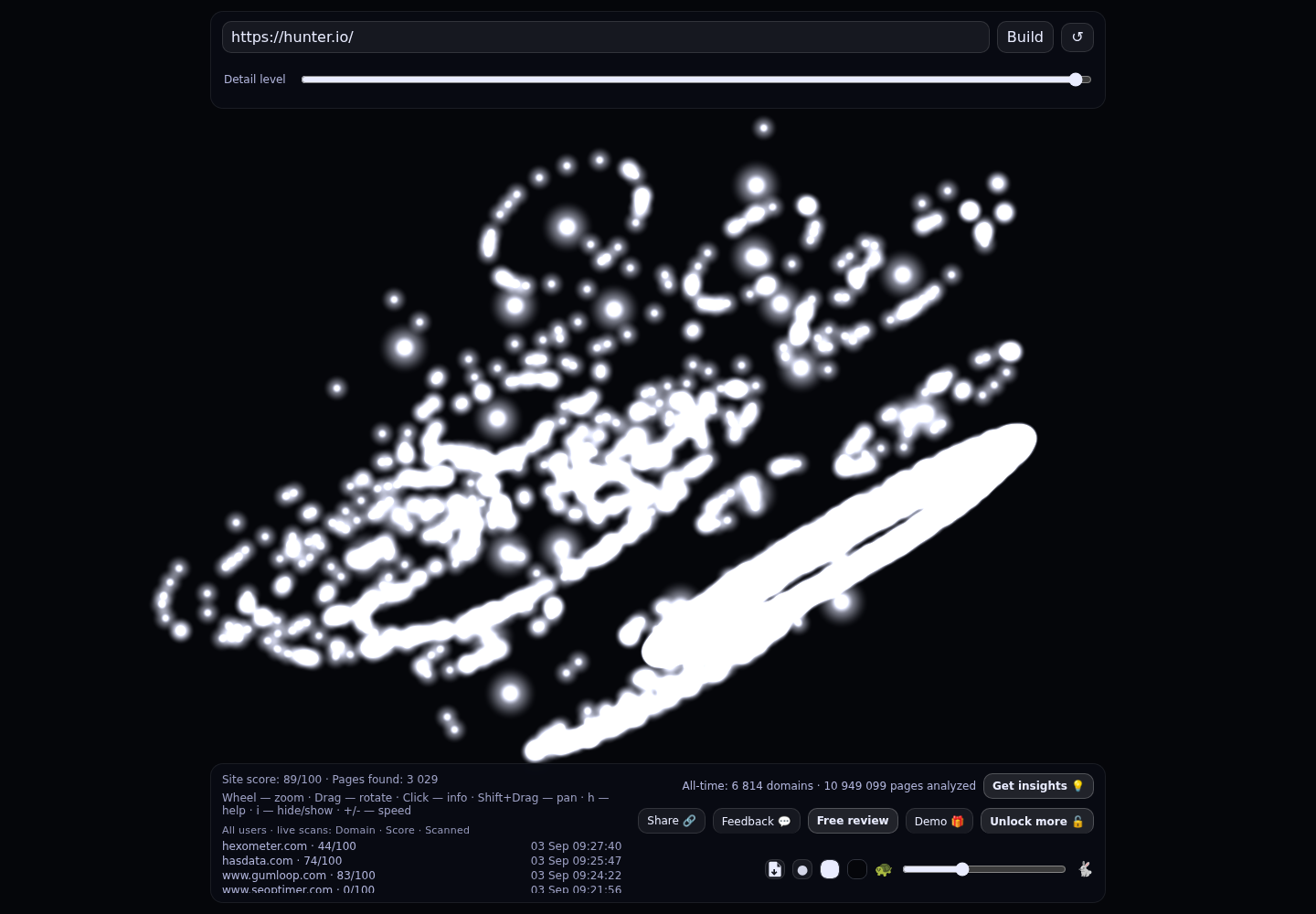Image resolution: width=1316 pixels, height=914 pixels.
Task: Click the hasdata.com live scan entry
Action: (x=421, y=861)
